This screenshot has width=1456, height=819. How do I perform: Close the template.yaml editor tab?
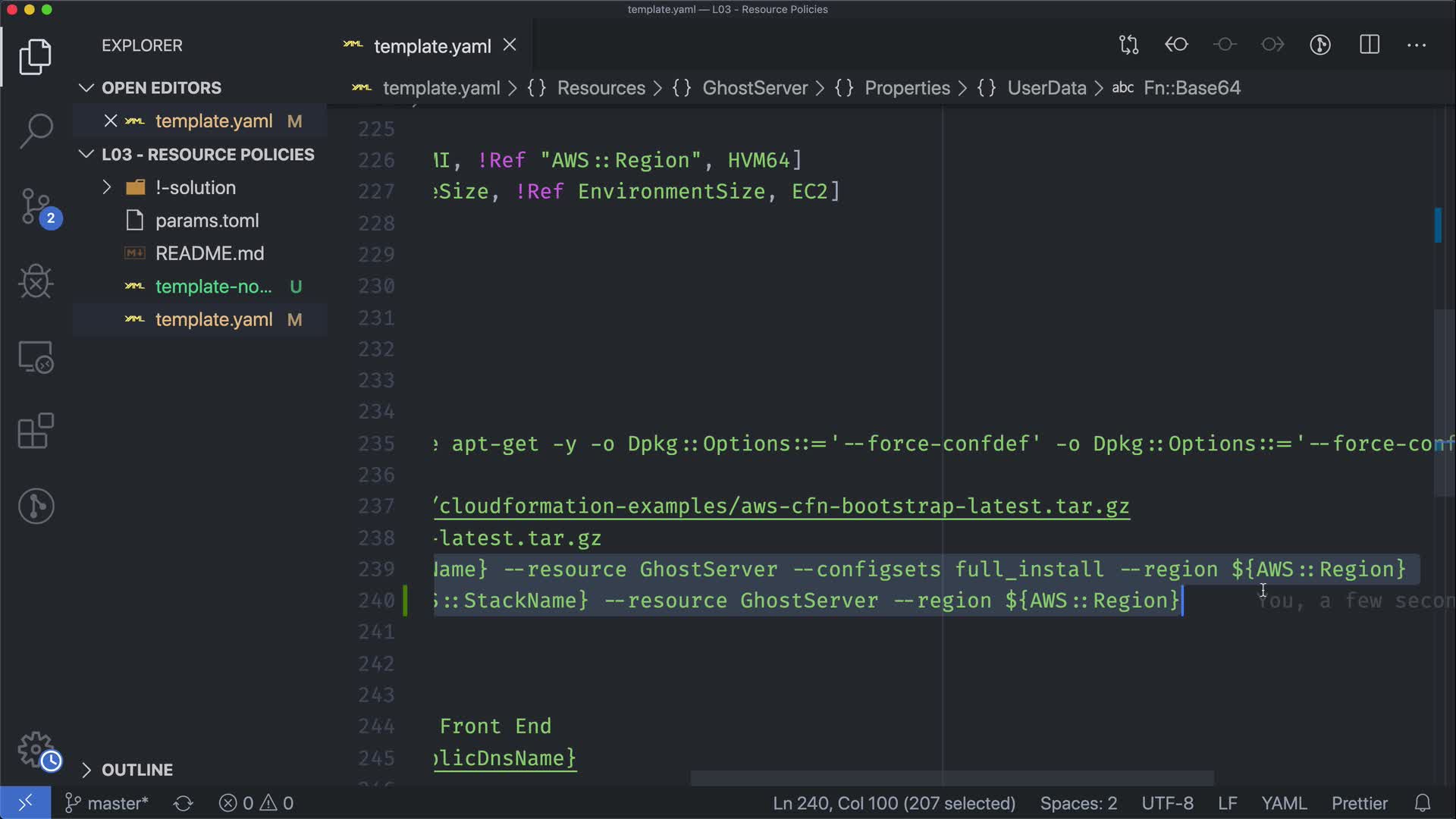(x=510, y=45)
